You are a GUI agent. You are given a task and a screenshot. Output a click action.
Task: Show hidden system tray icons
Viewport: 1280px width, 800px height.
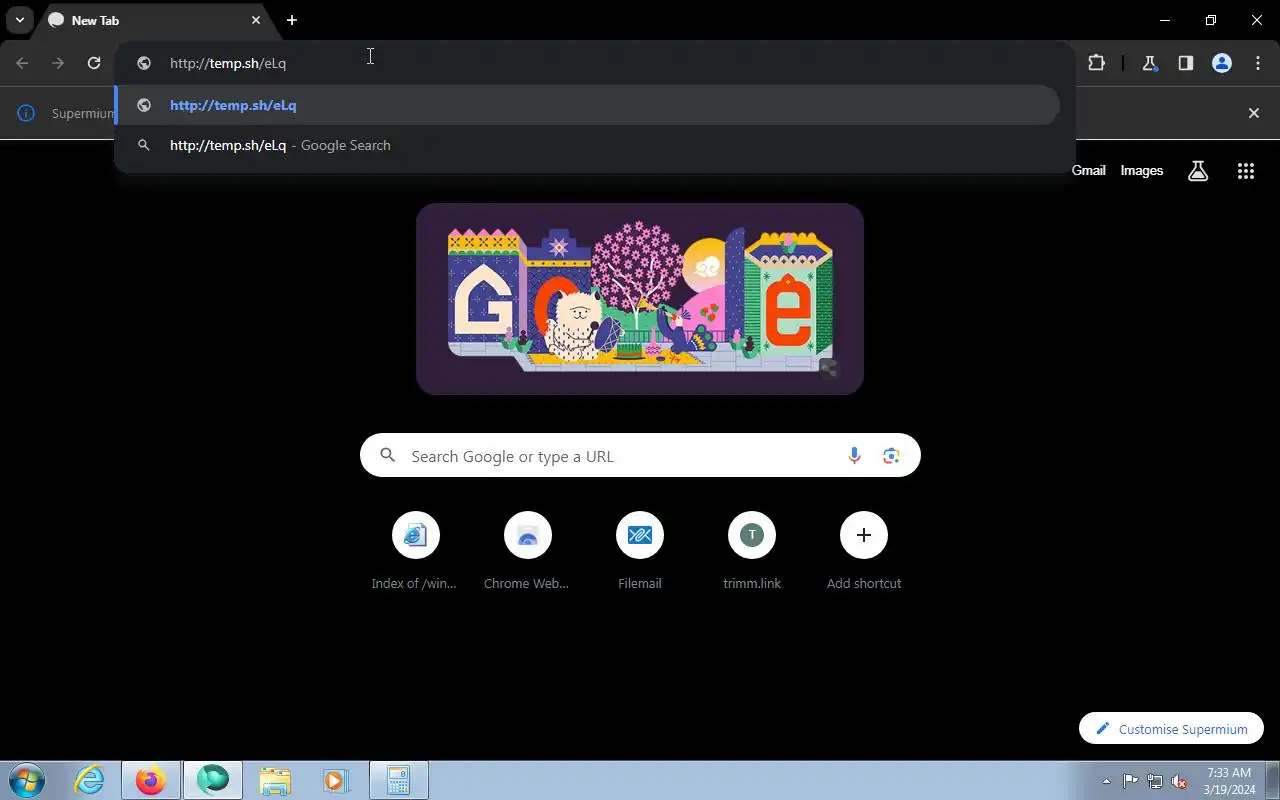tap(1106, 781)
